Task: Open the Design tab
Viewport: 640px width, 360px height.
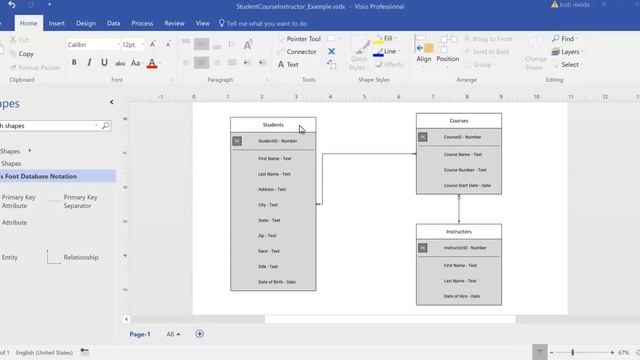Action: pyautogui.click(x=86, y=24)
